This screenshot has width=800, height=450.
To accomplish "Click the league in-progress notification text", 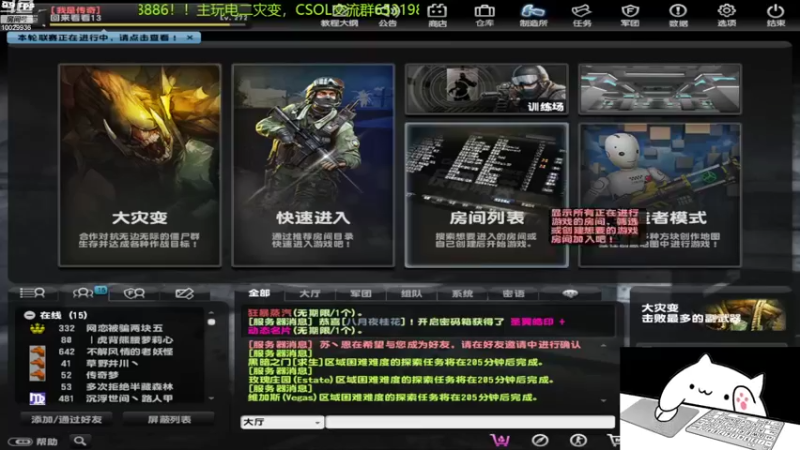I will point(97,37).
